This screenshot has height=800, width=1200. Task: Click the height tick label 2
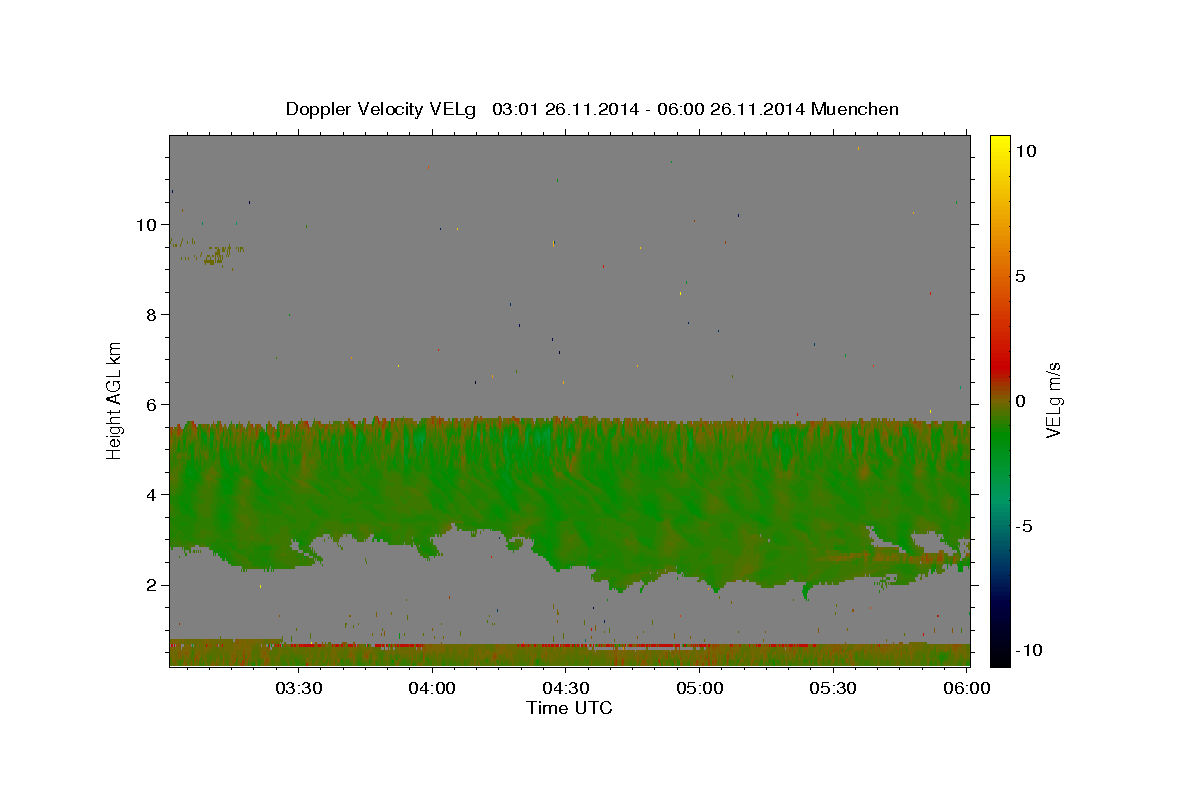click(x=152, y=585)
